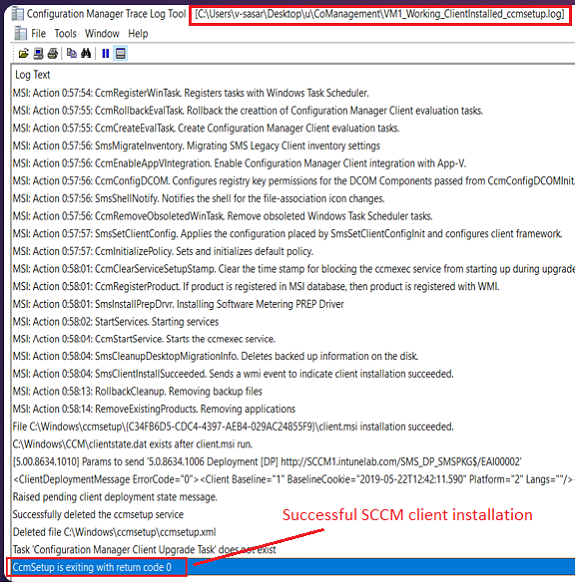Select the SmsCleanupDesktopMigrationInfo log line
Viewport: 575px width, 583px height.
coord(293,356)
